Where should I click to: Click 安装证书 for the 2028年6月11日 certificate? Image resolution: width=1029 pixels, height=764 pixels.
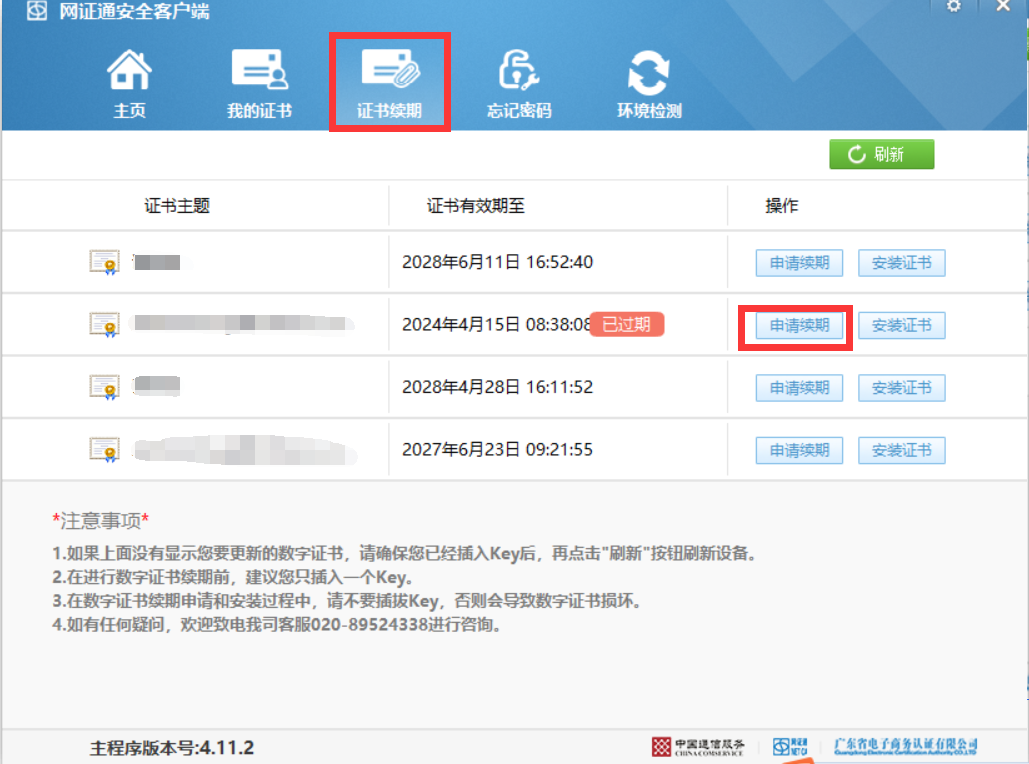(901, 263)
